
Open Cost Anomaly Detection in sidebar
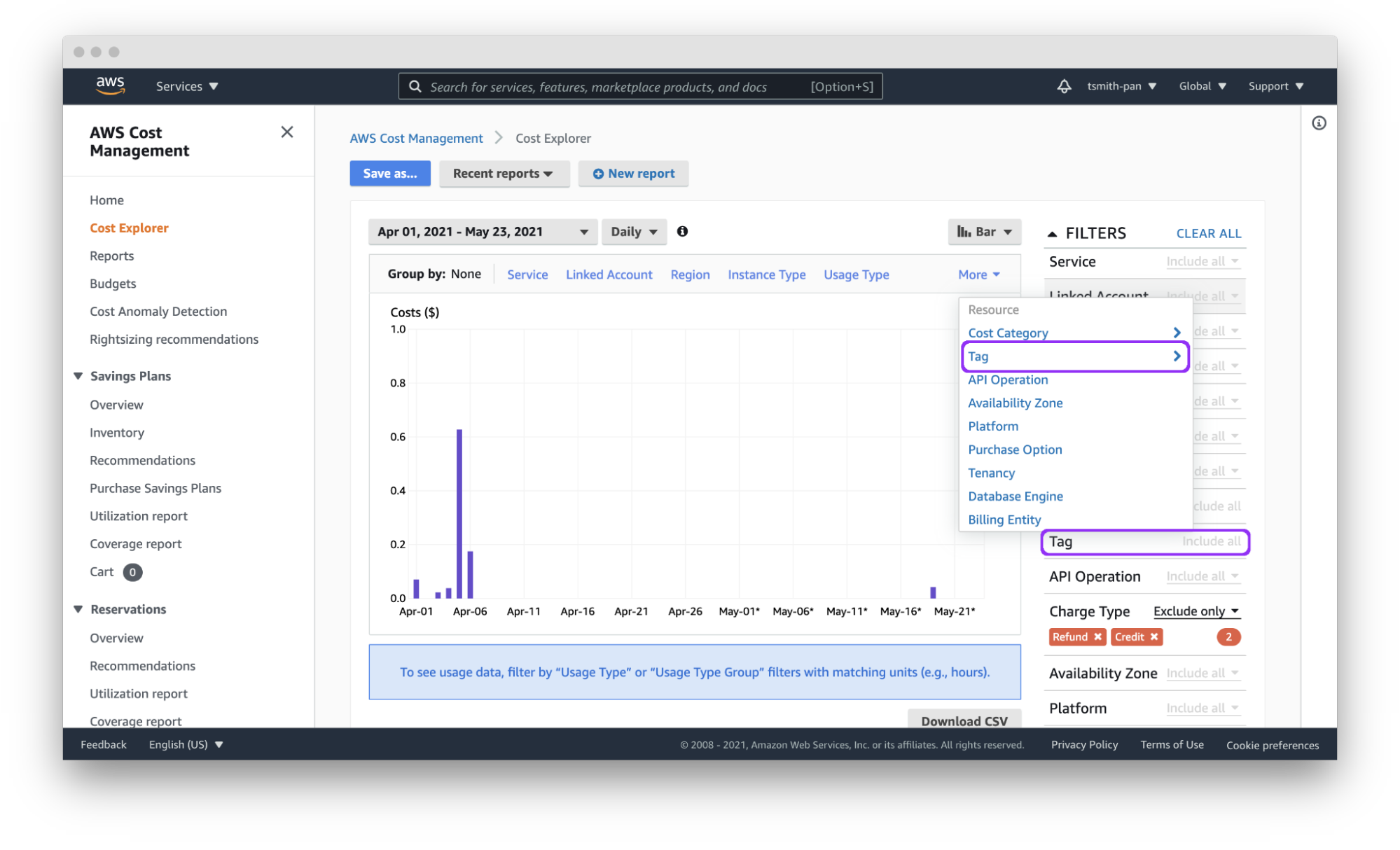pos(158,312)
